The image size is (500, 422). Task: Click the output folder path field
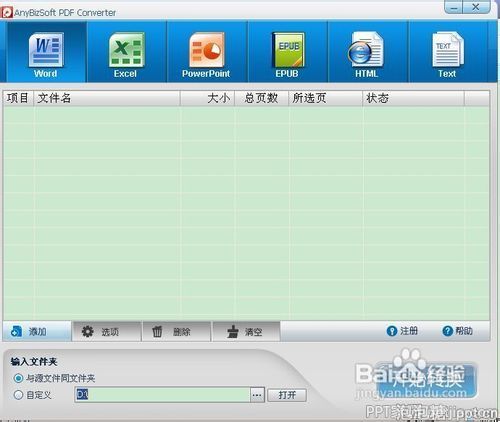click(x=162, y=395)
